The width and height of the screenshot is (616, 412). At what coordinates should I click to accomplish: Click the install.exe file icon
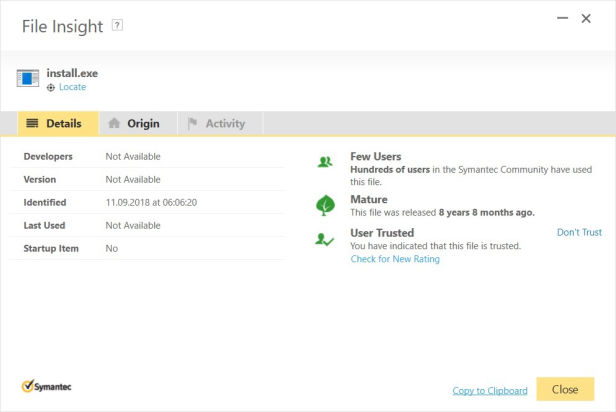28,78
